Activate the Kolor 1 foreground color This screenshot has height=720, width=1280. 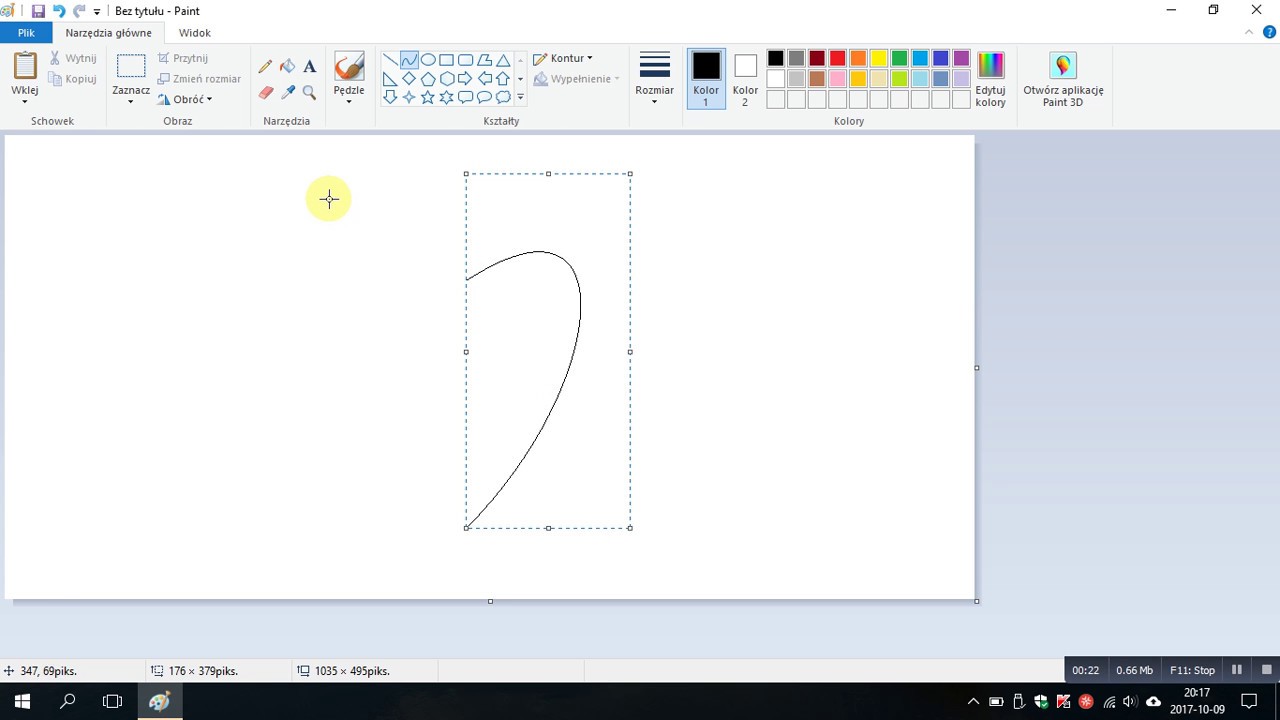pyautogui.click(x=706, y=78)
